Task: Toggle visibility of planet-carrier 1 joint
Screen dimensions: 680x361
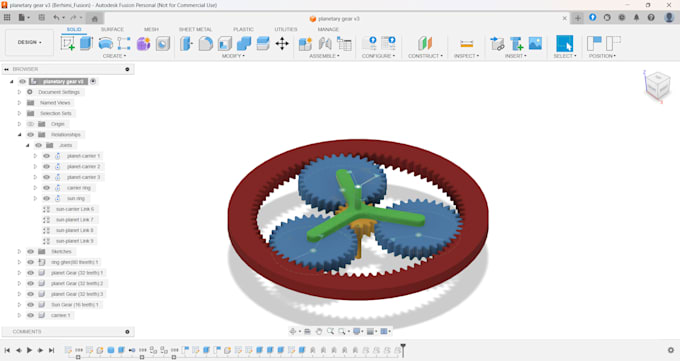Action: point(46,156)
